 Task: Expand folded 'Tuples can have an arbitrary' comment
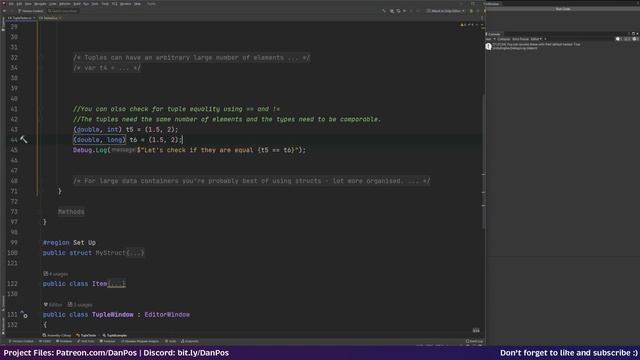[x=191, y=58]
